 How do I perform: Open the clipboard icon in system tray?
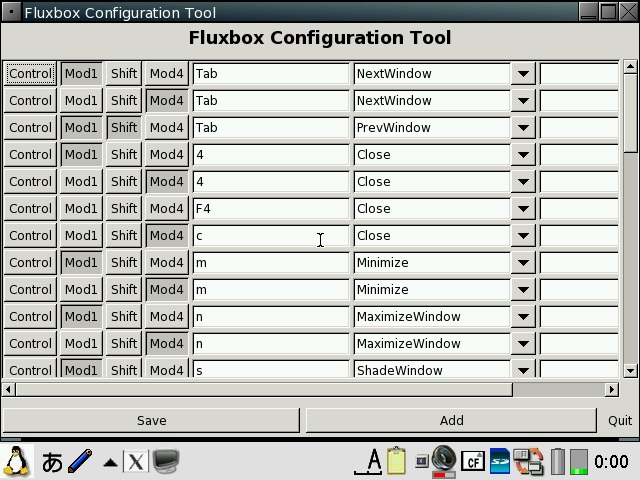(396, 461)
